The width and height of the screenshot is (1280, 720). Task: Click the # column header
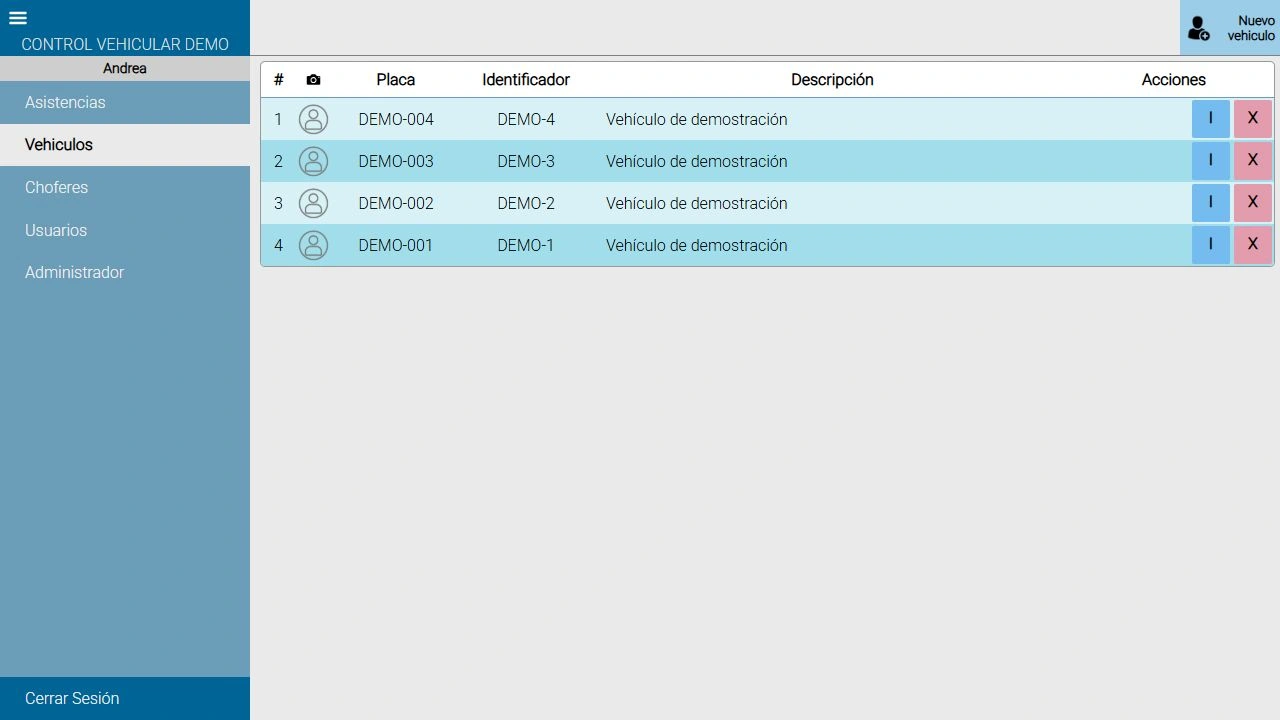(x=279, y=80)
